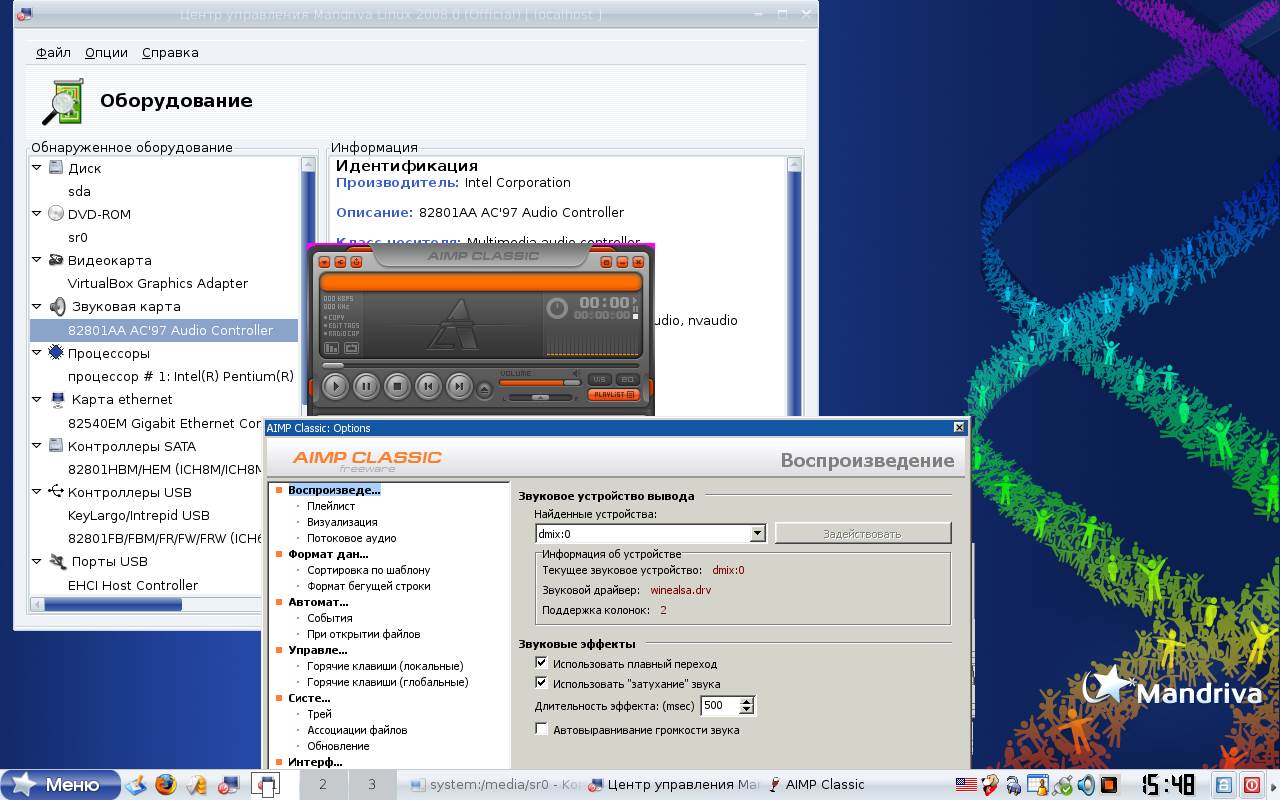Click the AIMP balance slider
The height and width of the screenshot is (800, 1280).
click(x=540, y=397)
